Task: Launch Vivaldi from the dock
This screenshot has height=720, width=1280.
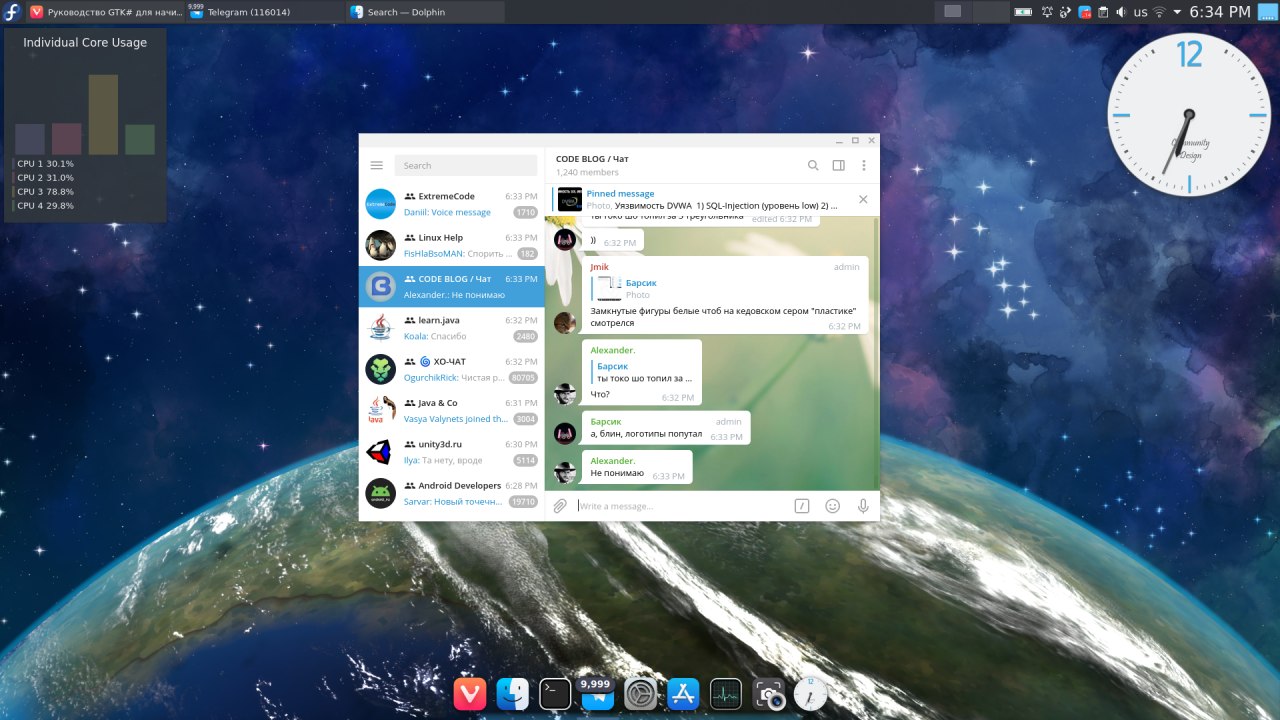Action: coord(469,694)
